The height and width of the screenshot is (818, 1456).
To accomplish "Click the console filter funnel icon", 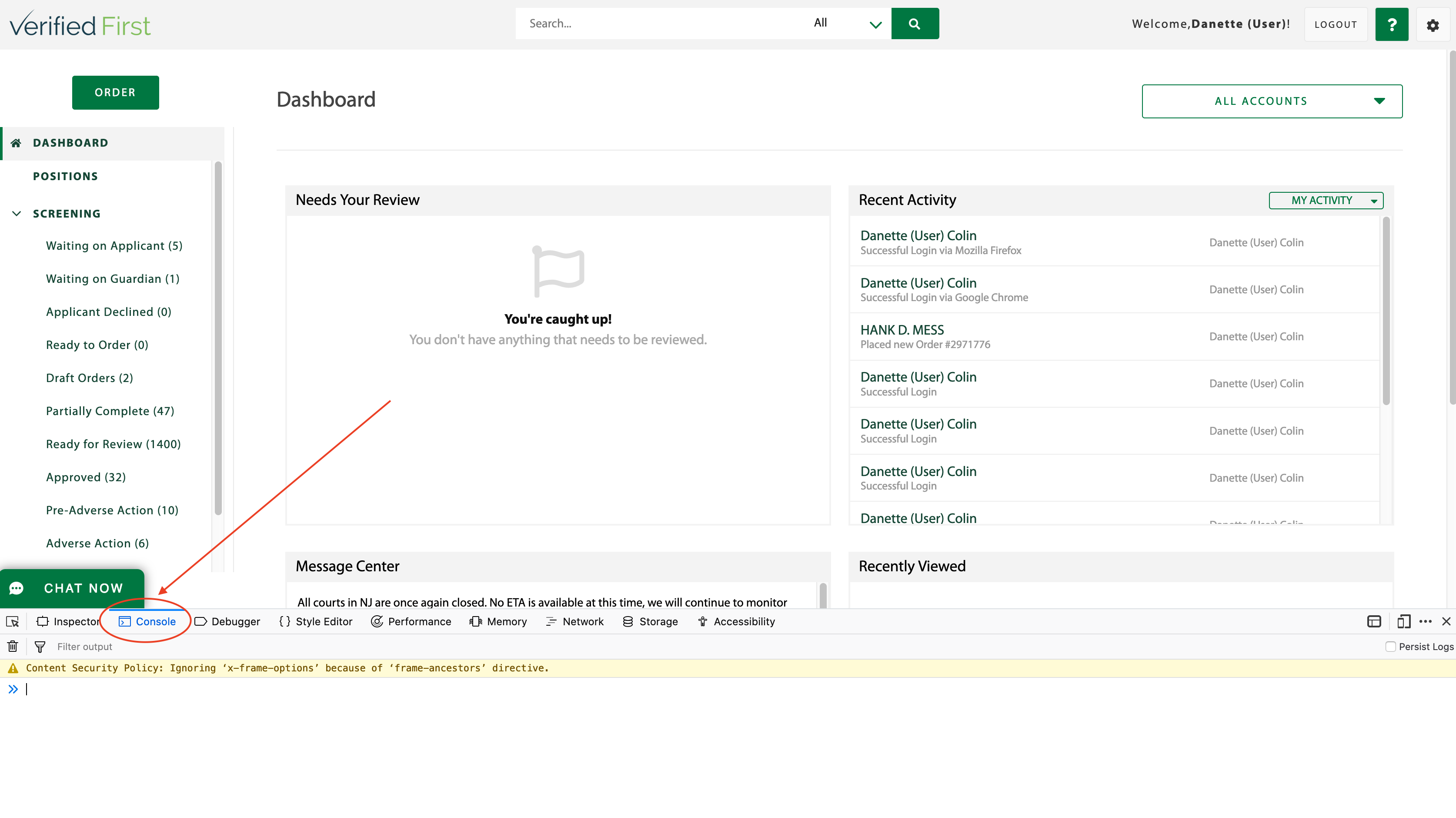I will [x=40, y=646].
